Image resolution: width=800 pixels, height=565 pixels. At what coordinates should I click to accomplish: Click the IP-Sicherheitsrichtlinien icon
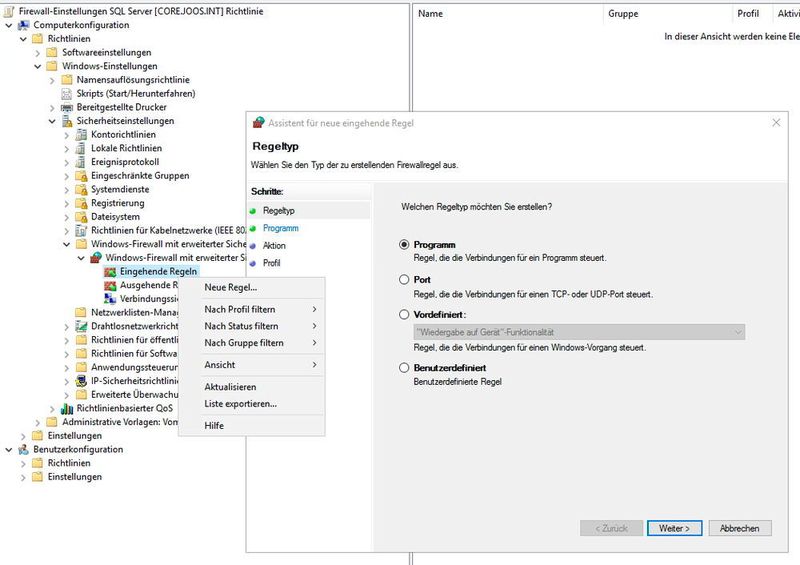point(81,381)
